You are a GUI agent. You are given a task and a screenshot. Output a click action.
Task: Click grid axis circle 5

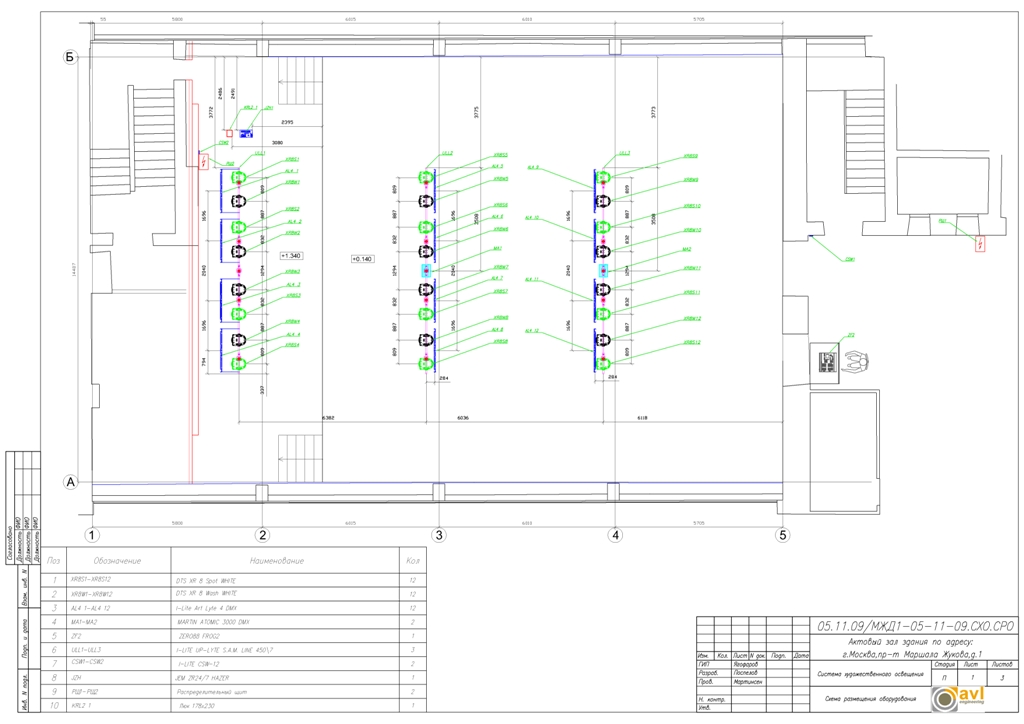tap(782, 535)
